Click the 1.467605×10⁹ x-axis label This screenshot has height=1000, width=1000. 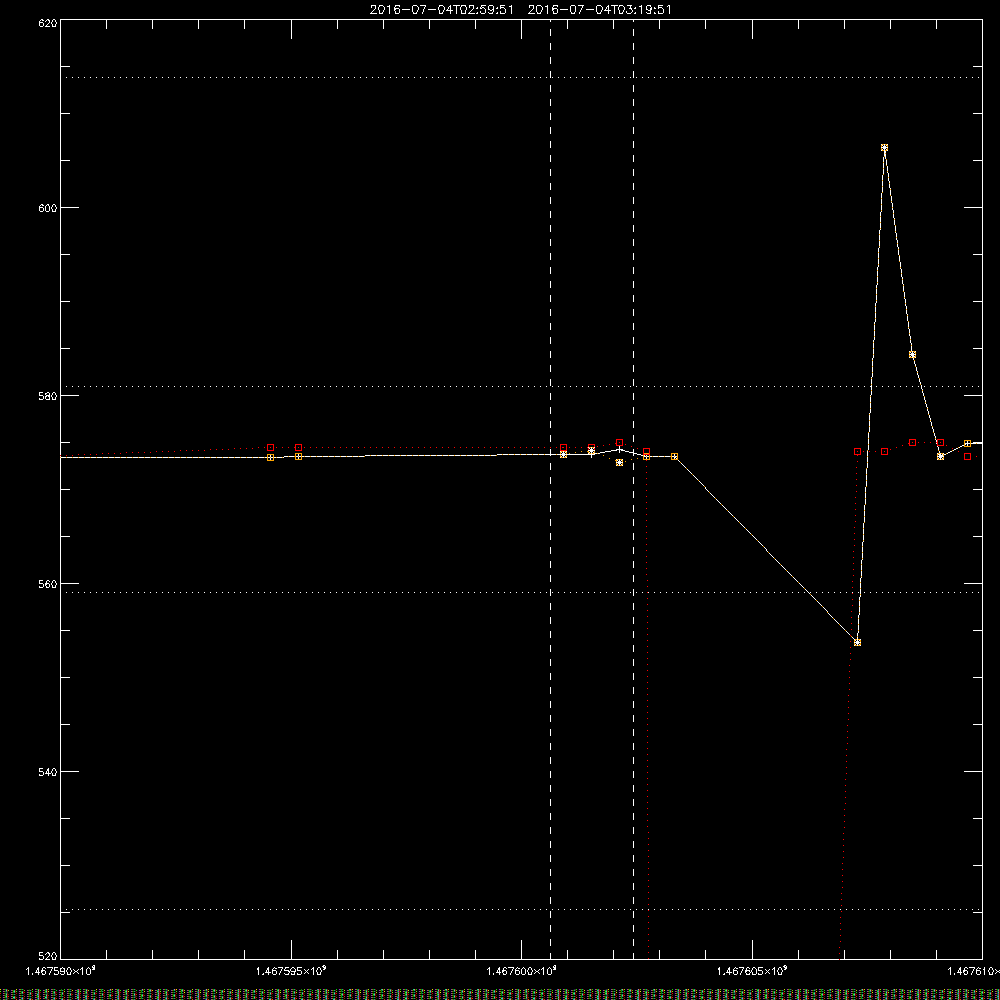[753, 971]
